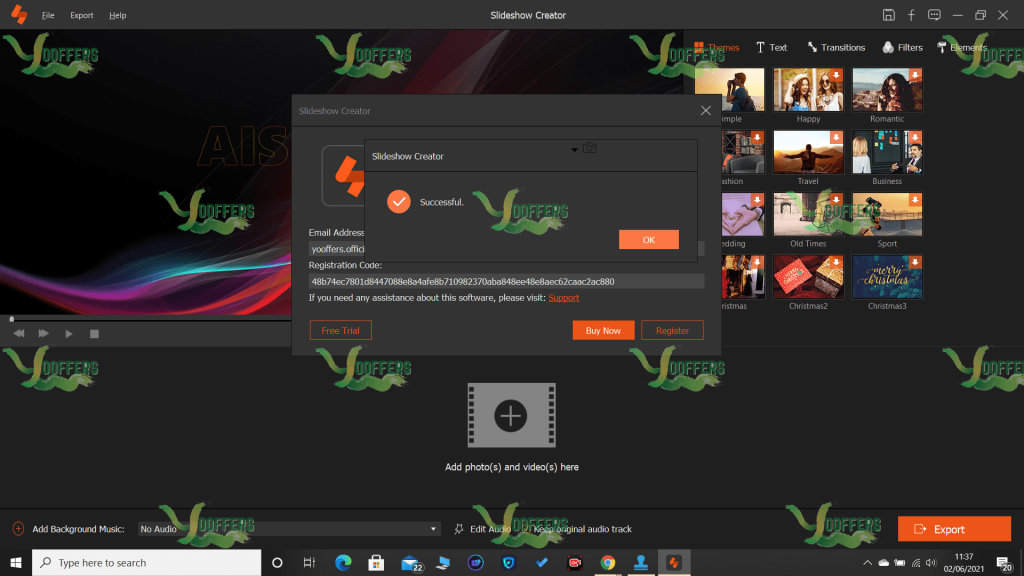Download the Christmas3 theme via its arrow badge
The width and height of the screenshot is (1024, 576).
point(915,262)
